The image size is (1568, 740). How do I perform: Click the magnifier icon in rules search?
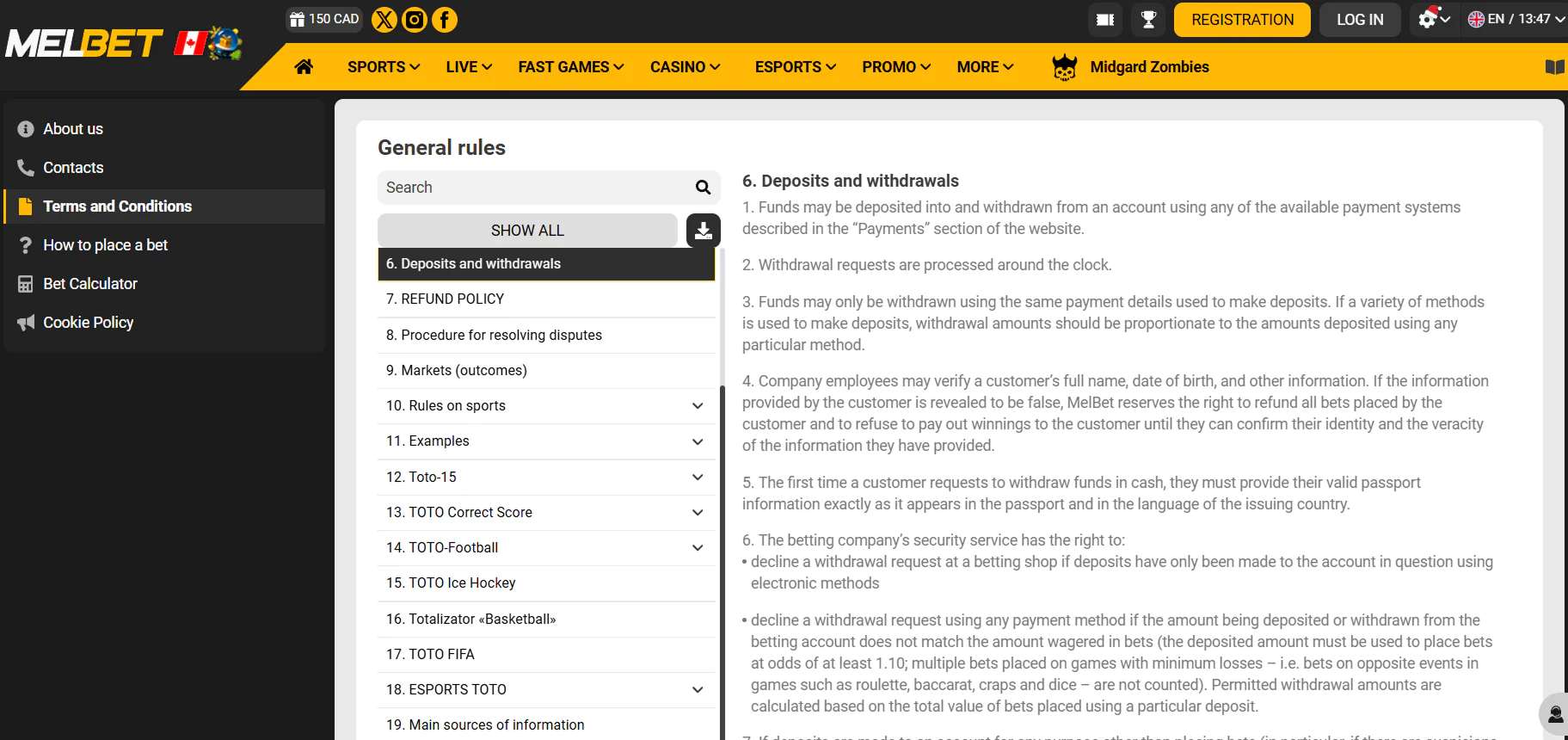703,188
